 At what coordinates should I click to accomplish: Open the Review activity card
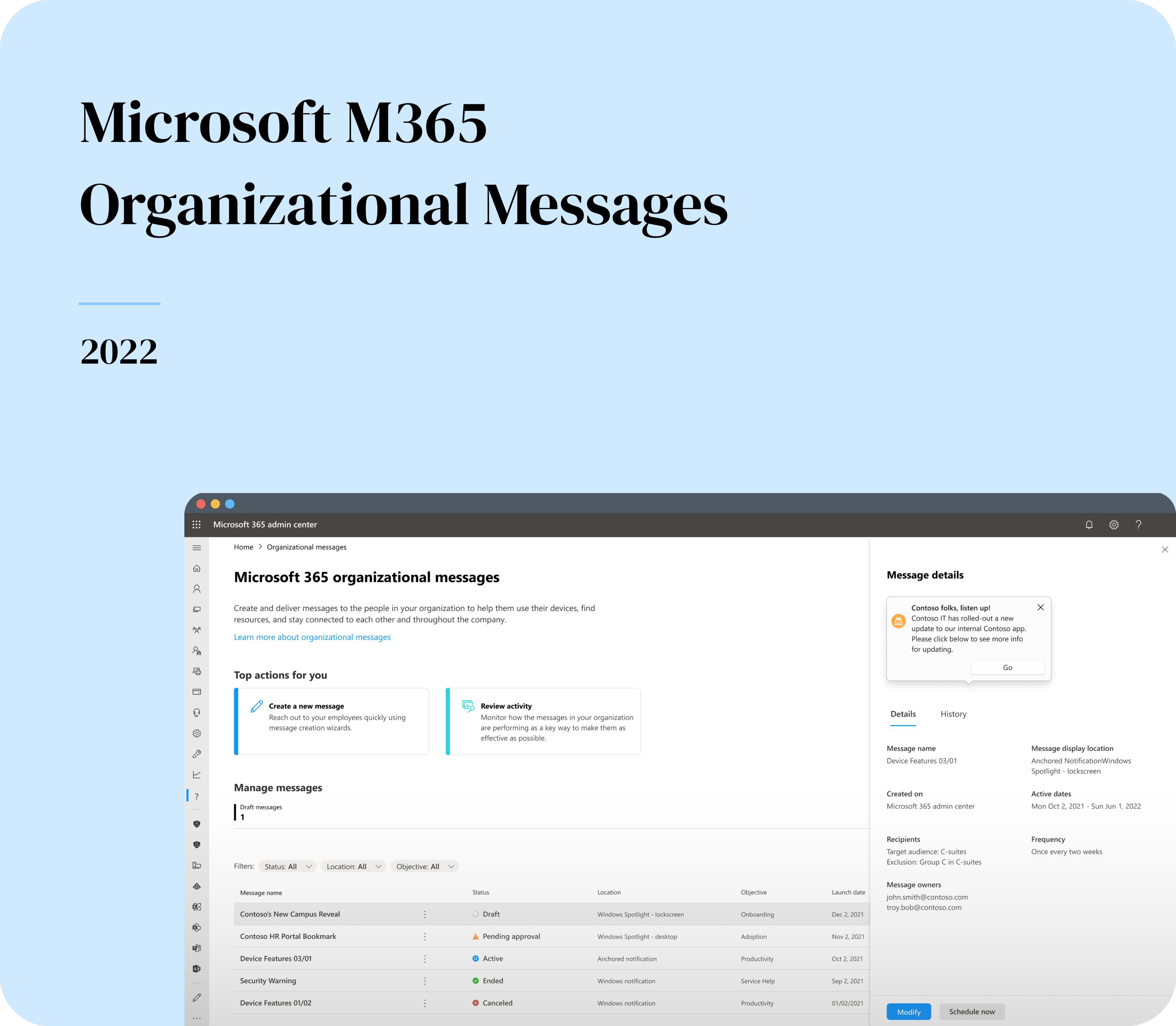543,722
